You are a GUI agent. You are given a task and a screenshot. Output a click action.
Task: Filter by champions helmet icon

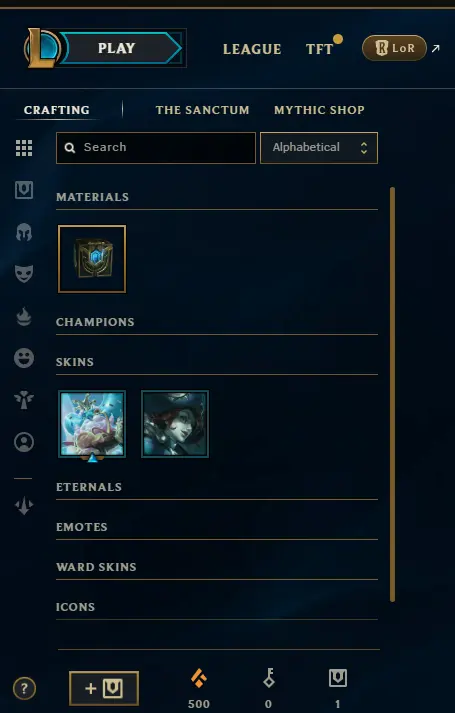pos(24,232)
